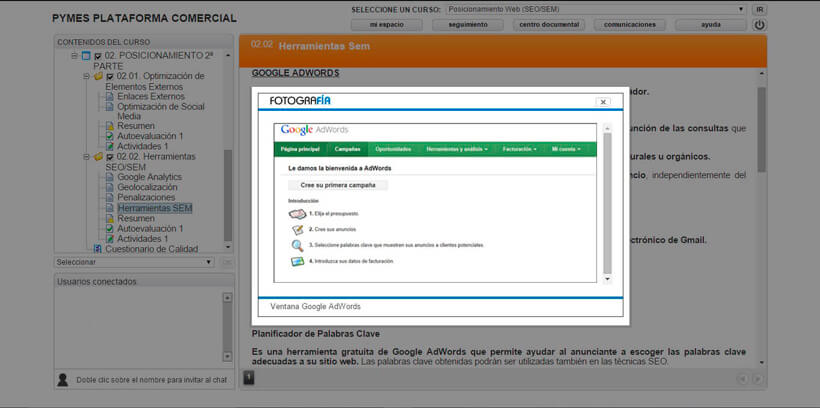The width and height of the screenshot is (820, 408).
Task: Open the Seleccione un curso dropdown
Action: point(596,9)
